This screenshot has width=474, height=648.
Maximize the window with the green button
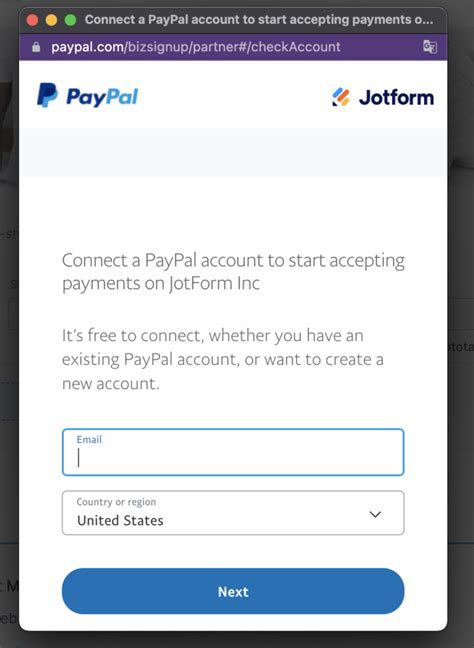coord(71,20)
